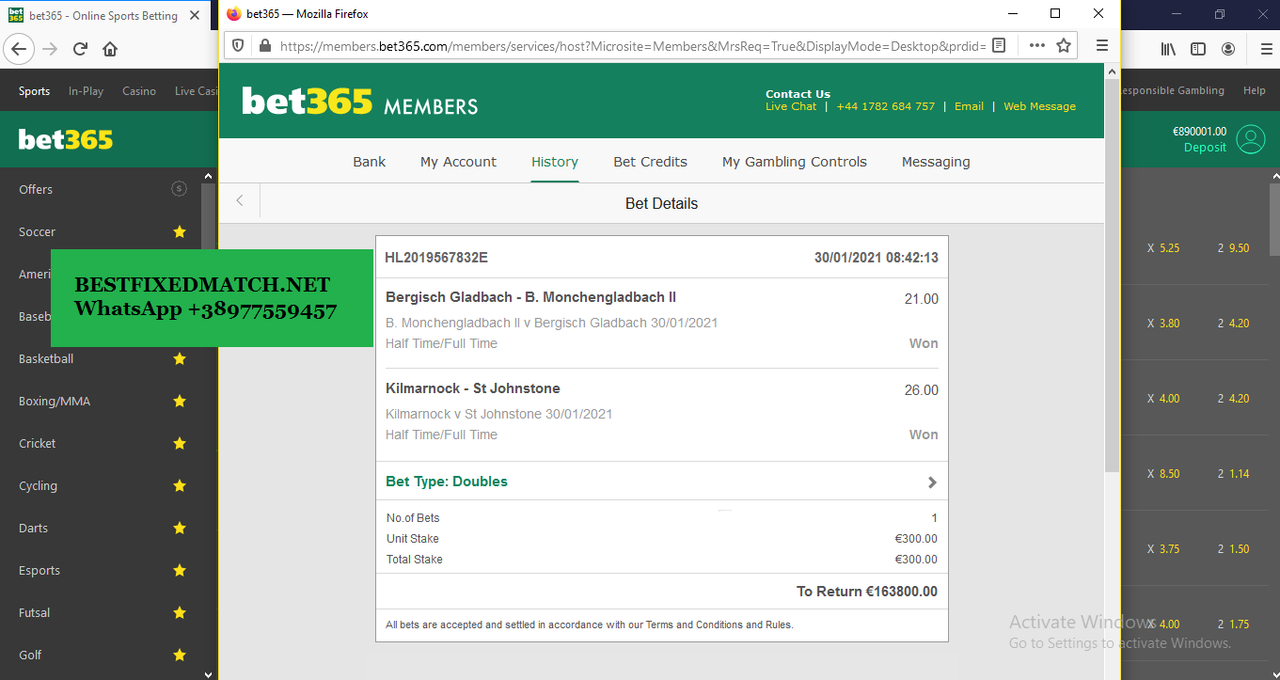
Task: Toggle Boxing/MMA favorite star
Action: [180, 401]
